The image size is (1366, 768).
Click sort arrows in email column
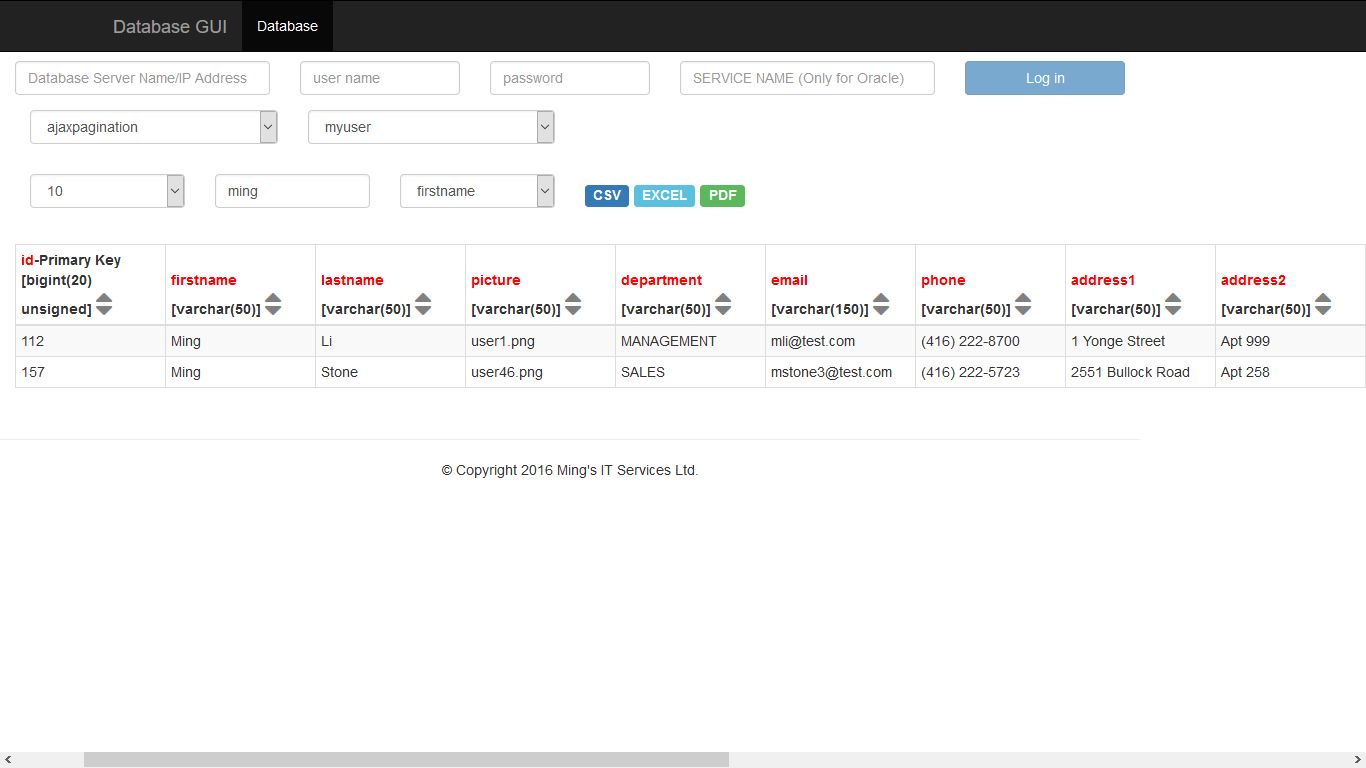[881, 305]
